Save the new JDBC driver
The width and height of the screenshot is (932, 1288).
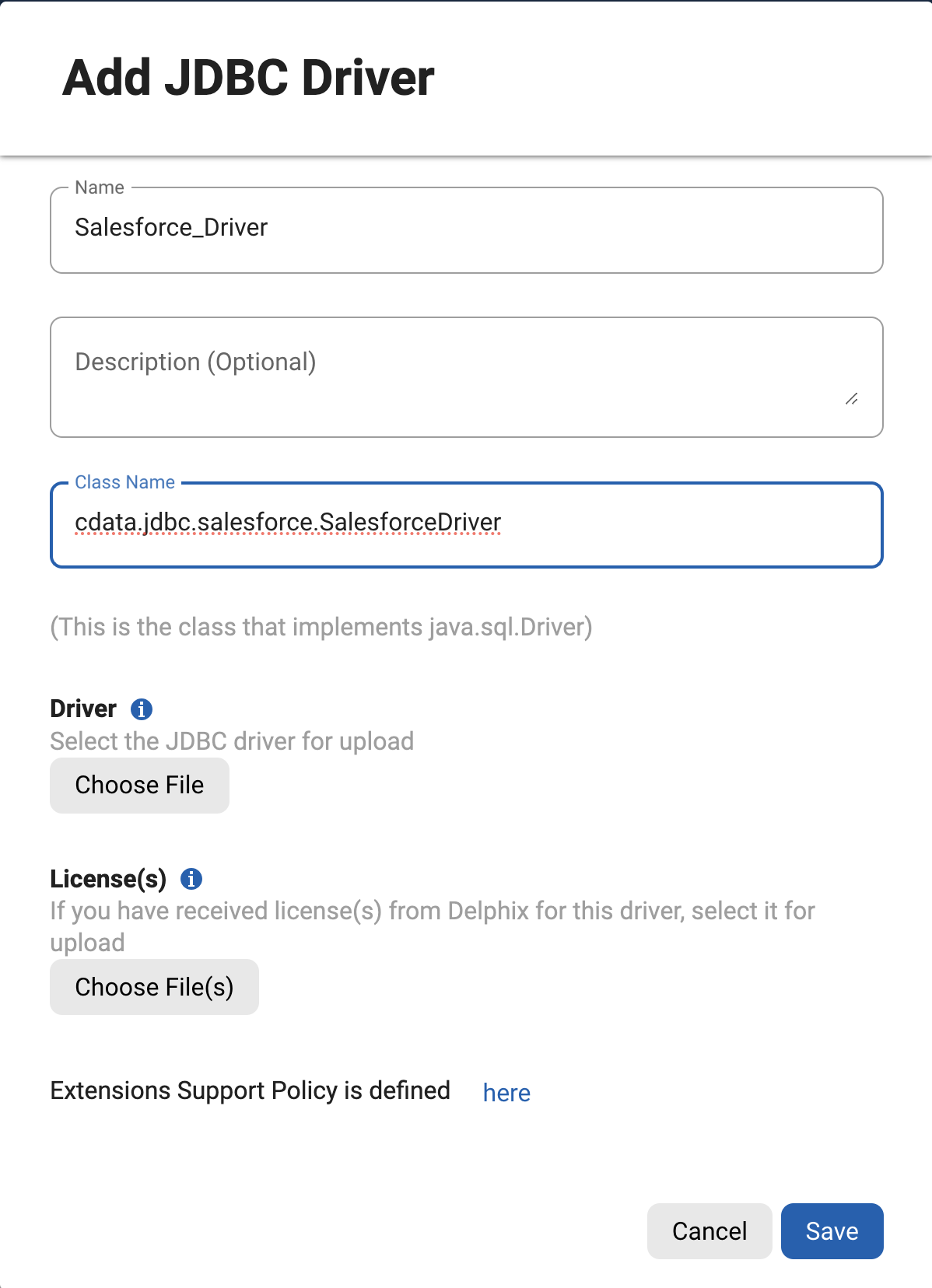pyautogui.click(x=832, y=1231)
